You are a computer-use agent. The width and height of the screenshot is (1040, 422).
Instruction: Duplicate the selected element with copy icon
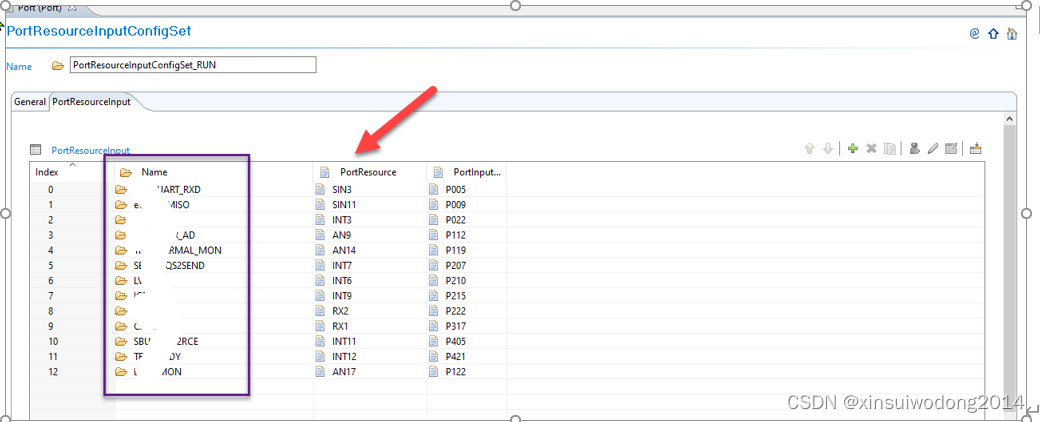click(890, 149)
